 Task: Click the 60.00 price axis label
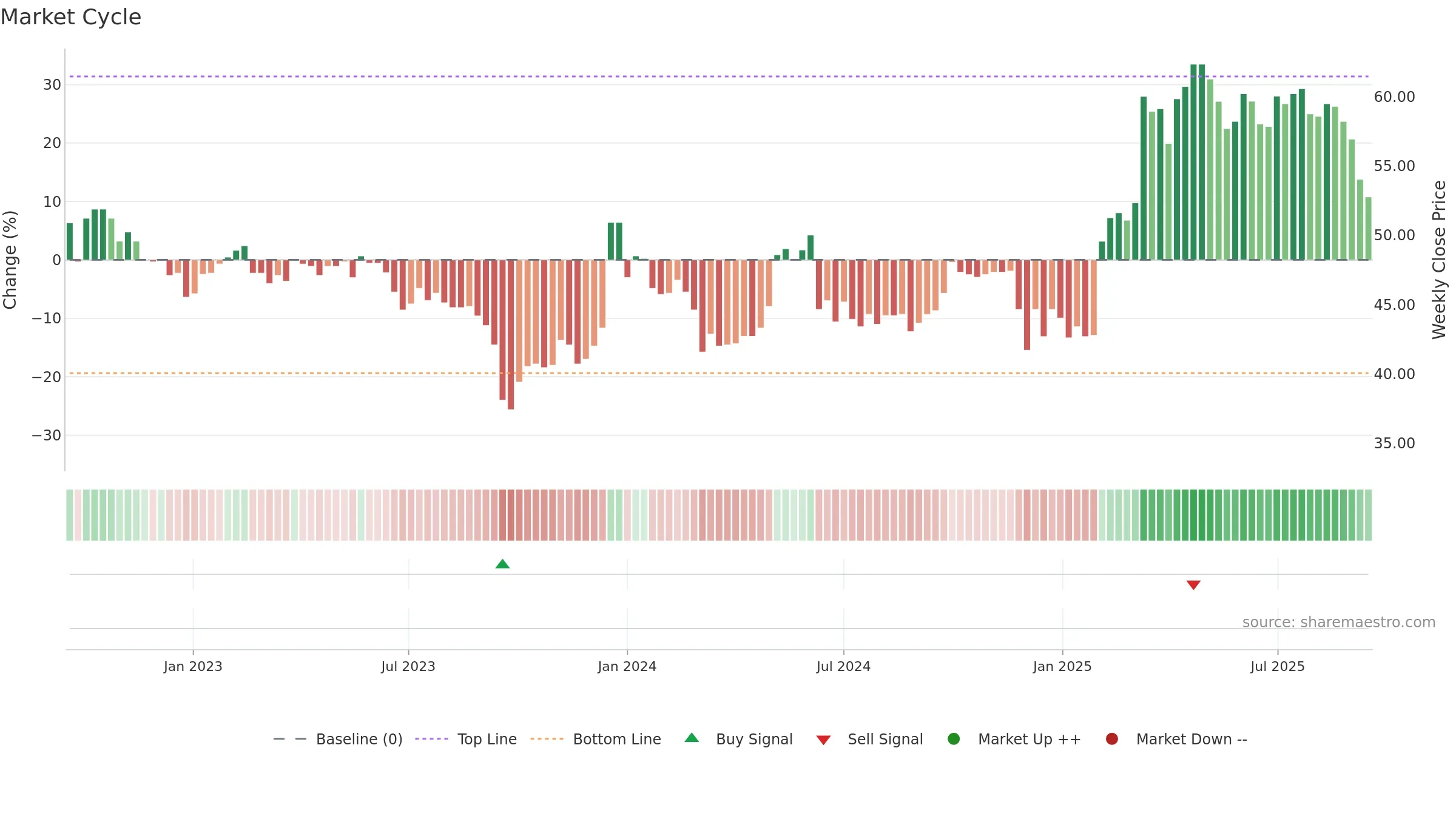coord(1394,97)
